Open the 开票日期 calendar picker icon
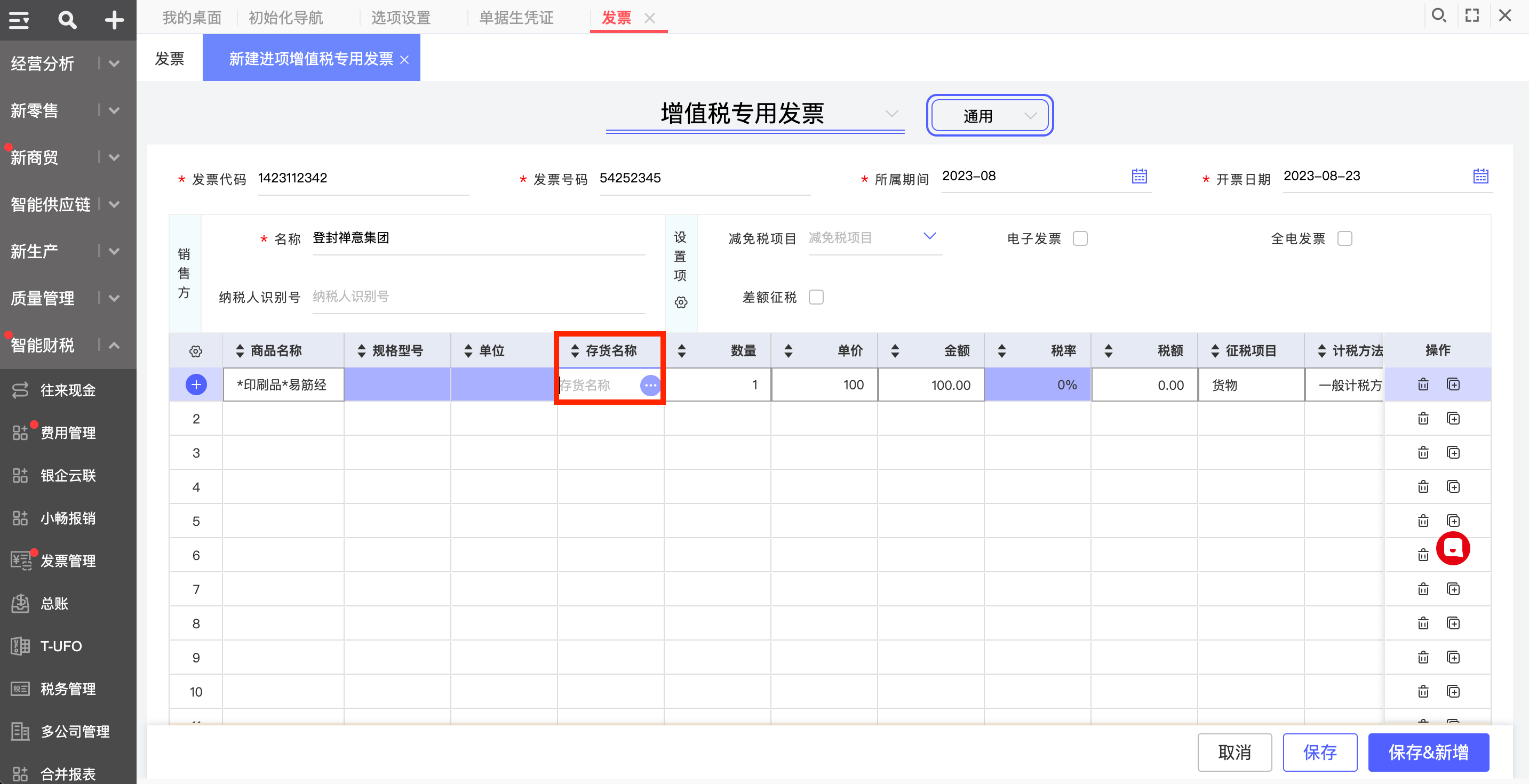 pos(1480,176)
